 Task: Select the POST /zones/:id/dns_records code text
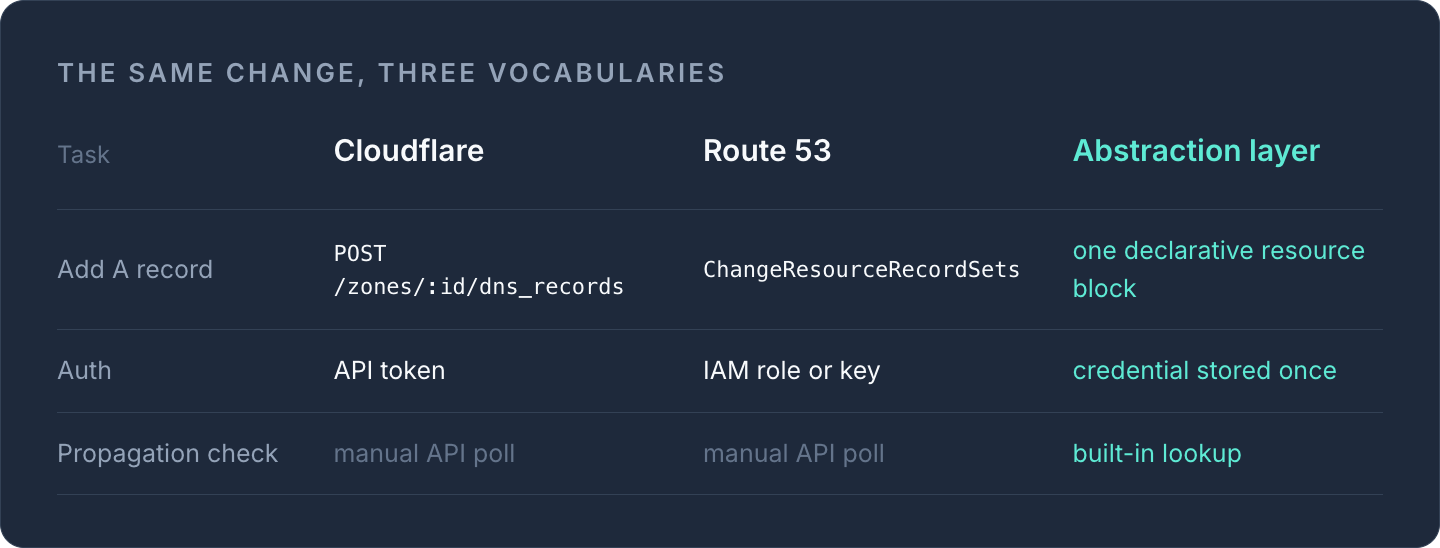point(479,269)
